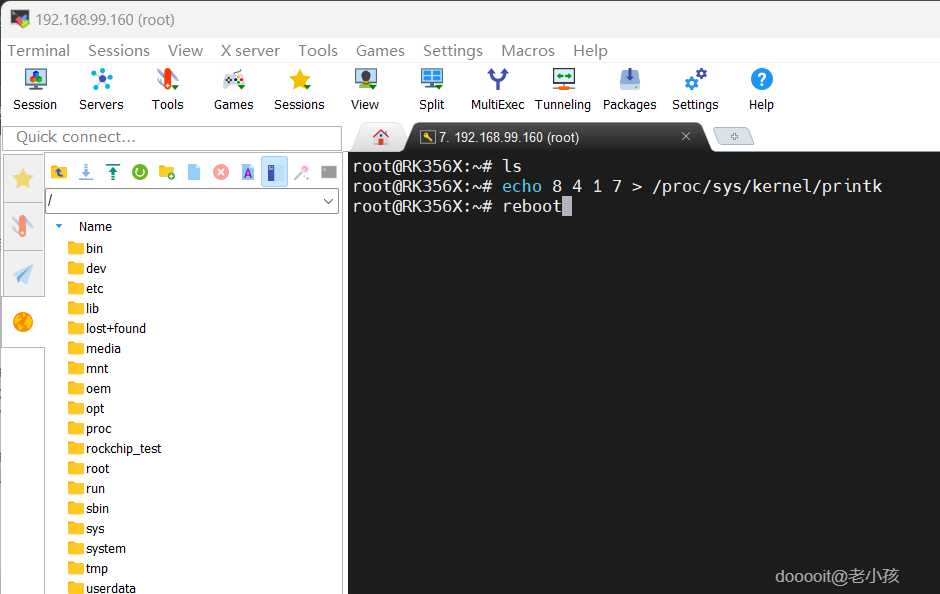Open the remote path dropdown arrow
Image resolution: width=940 pixels, height=594 pixels.
pyautogui.click(x=329, y=201)
